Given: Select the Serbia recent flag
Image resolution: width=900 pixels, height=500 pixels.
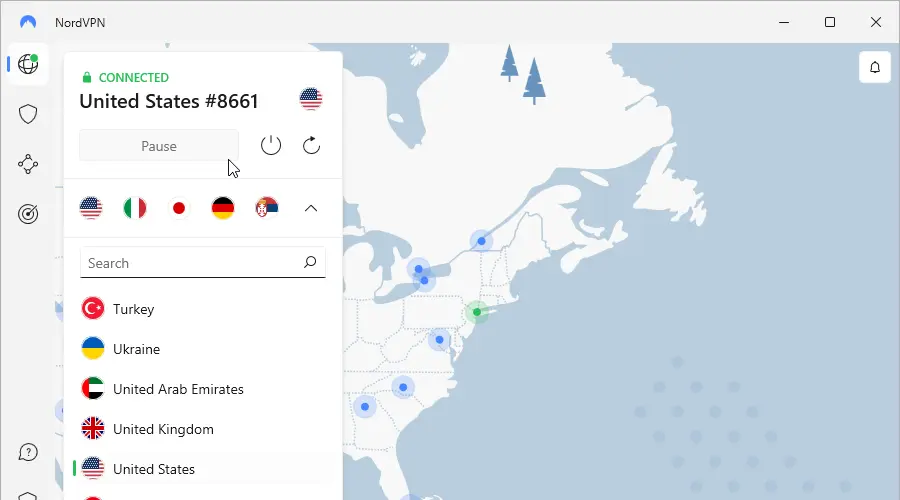Looking at the screenshot, I should tap(267, 208).
